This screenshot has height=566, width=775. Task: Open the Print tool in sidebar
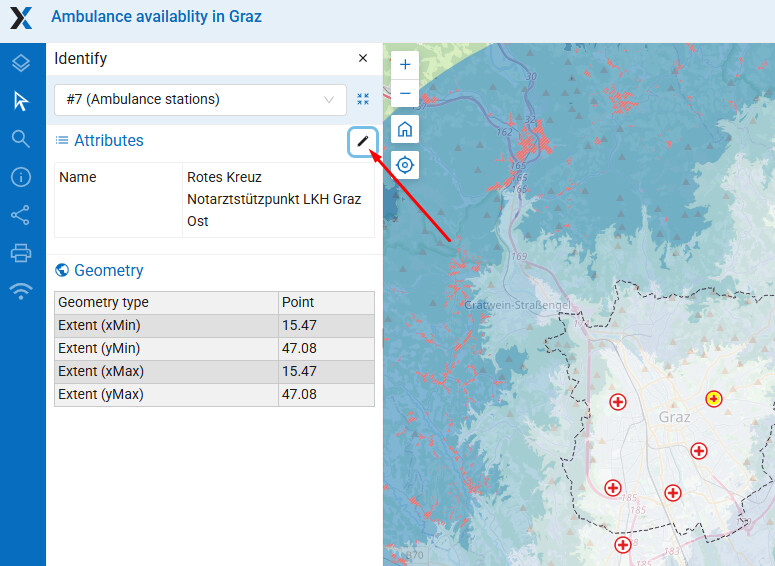[21, 253]
